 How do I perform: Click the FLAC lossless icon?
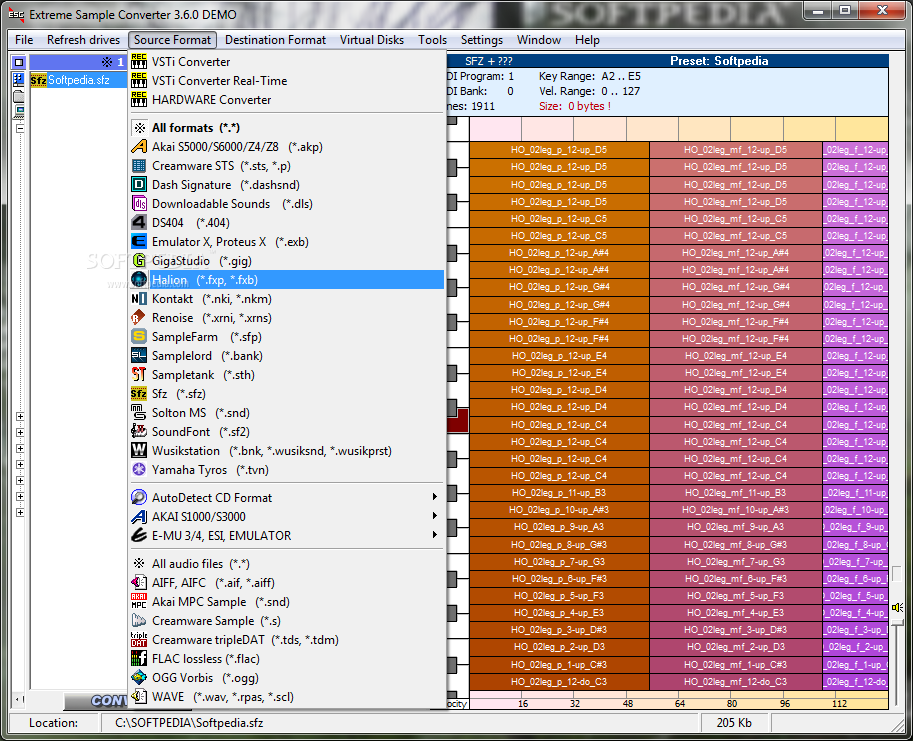pyautogui.click(x=139, y=659)
